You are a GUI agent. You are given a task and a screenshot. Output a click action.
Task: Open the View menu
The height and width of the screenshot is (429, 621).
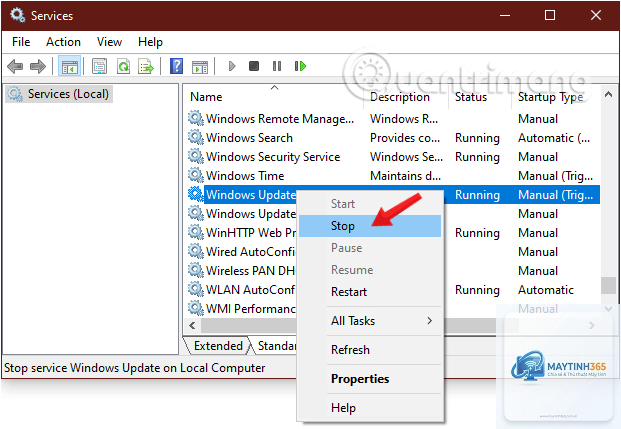pos(109,42)
